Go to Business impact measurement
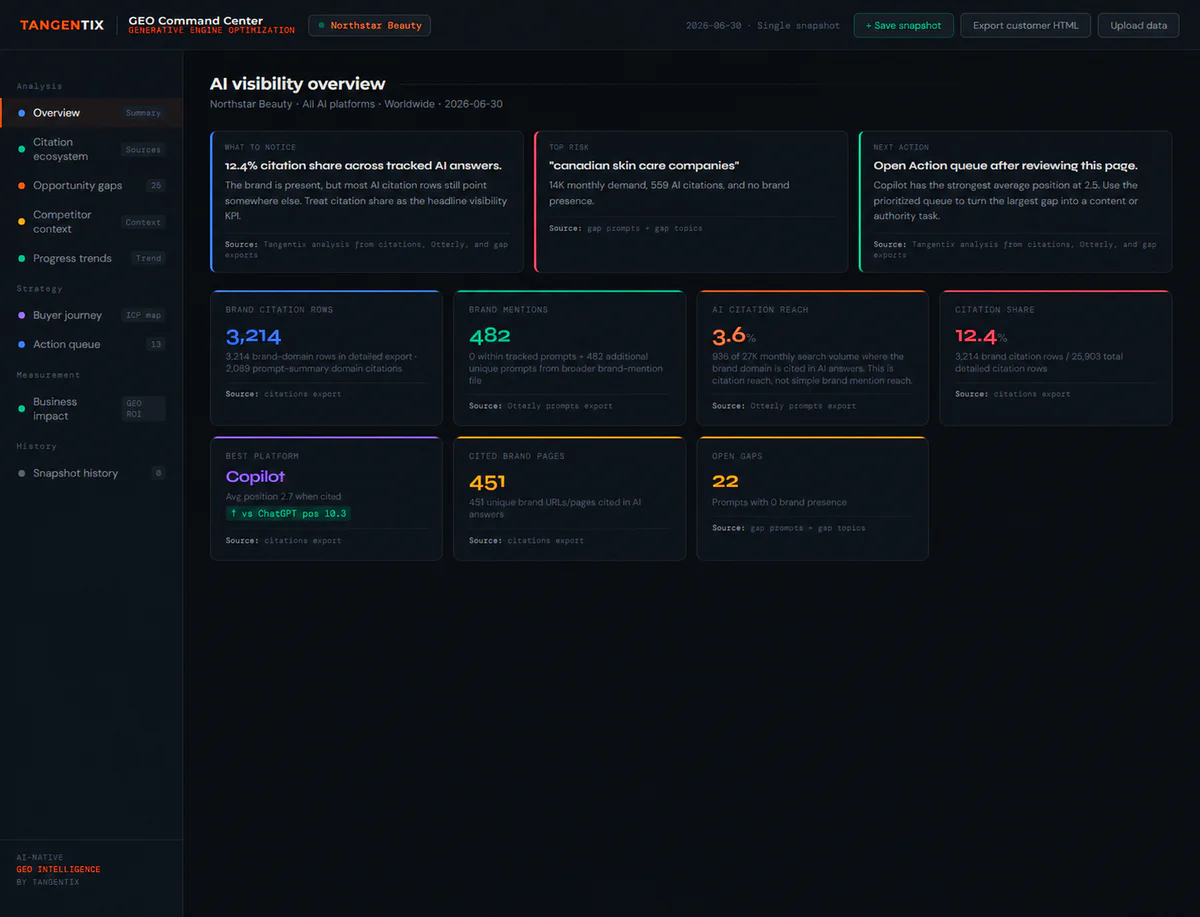Screen dimensions: 1200x917 point(91,409)
